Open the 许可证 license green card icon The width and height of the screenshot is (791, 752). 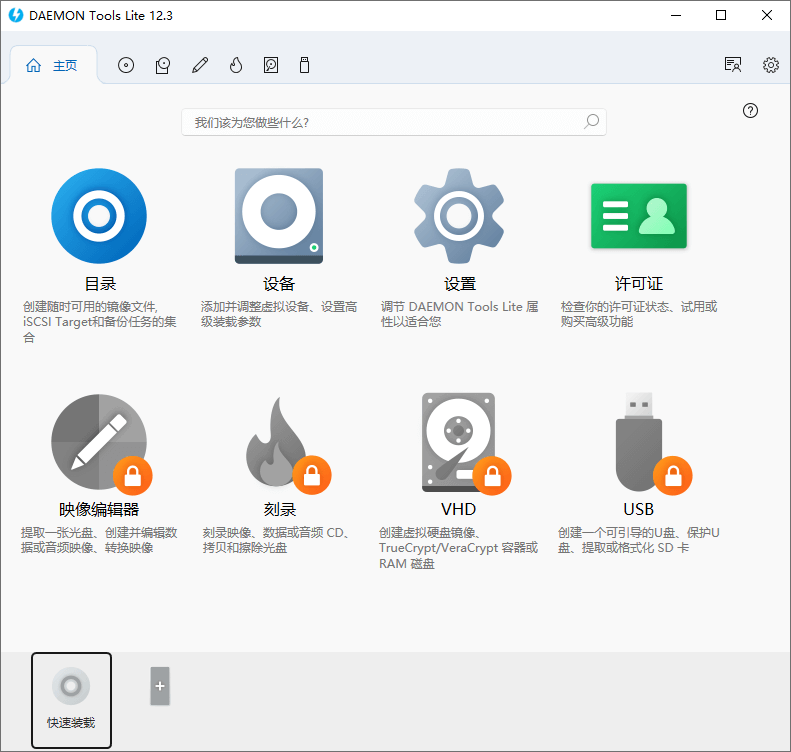pos(639,216)
